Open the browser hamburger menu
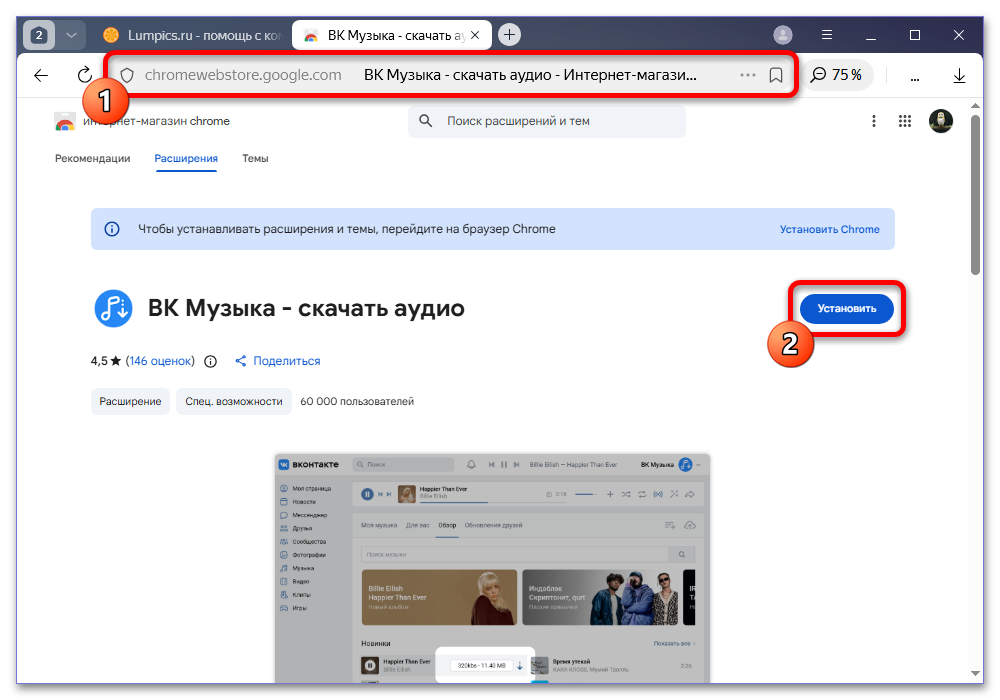Image resolution: width=1000 pixels, height=700 pixels. [827, 35]
